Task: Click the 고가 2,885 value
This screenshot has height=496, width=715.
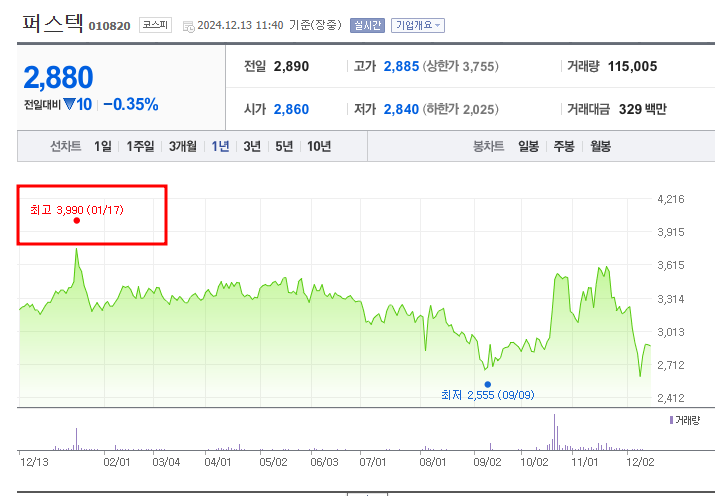Action: coord(401,67)
